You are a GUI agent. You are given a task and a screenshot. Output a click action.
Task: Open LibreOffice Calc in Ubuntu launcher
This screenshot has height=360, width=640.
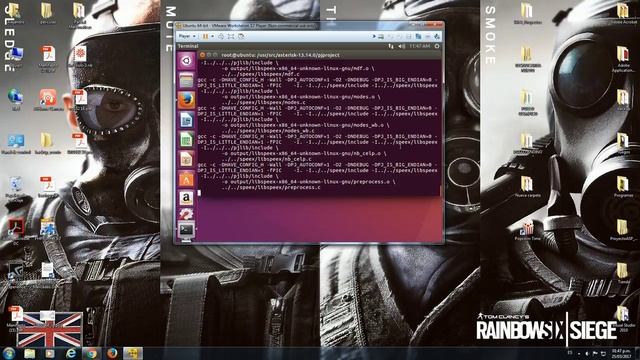[x=186, y=139]
